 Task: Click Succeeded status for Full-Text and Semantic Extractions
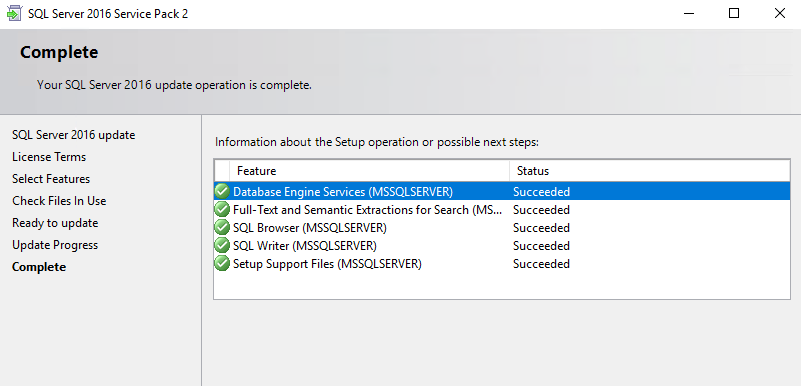coord(541,210)
